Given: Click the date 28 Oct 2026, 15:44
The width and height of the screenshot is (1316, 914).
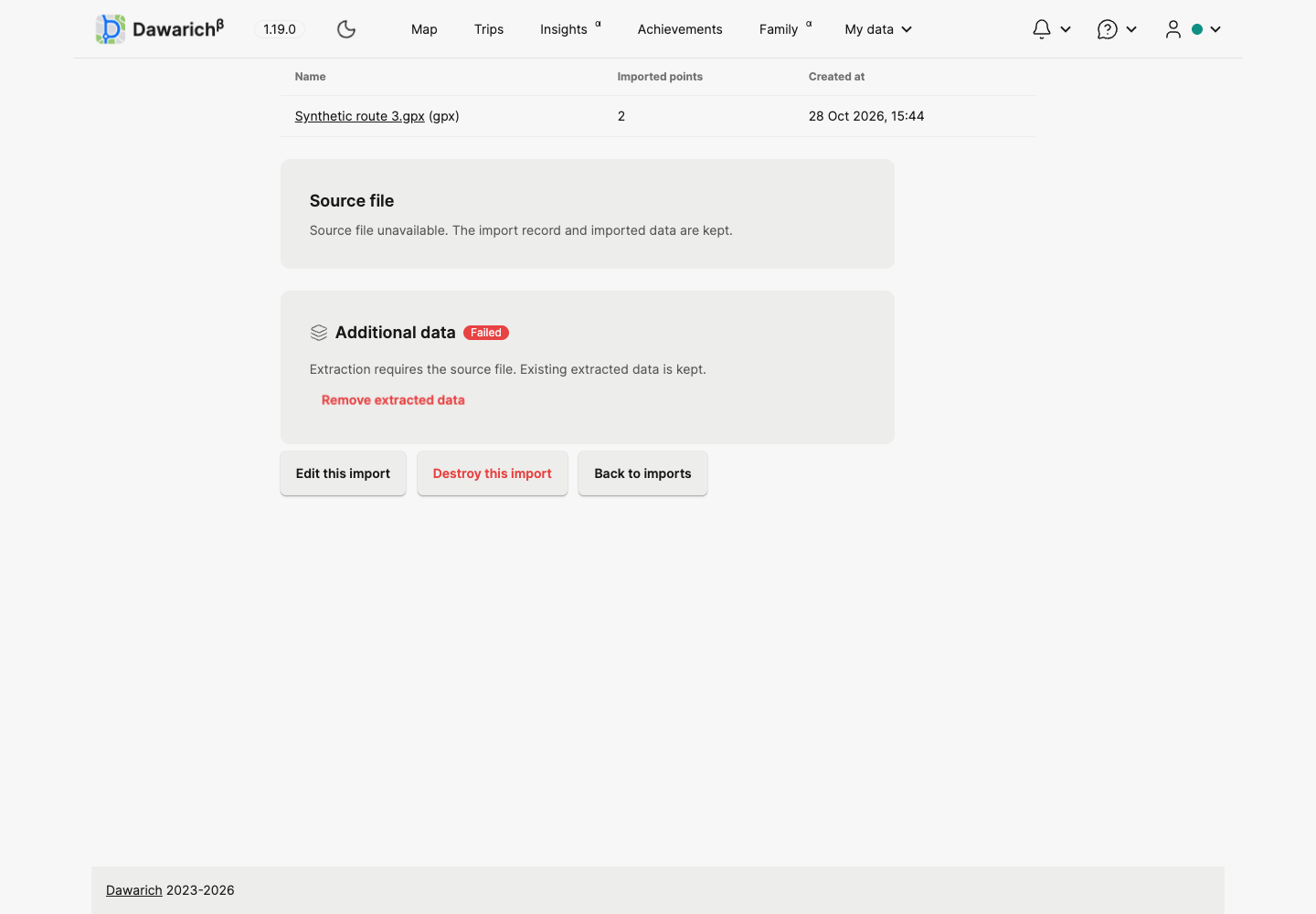Looking at the screenshot, I should click(x=866, y=116).
